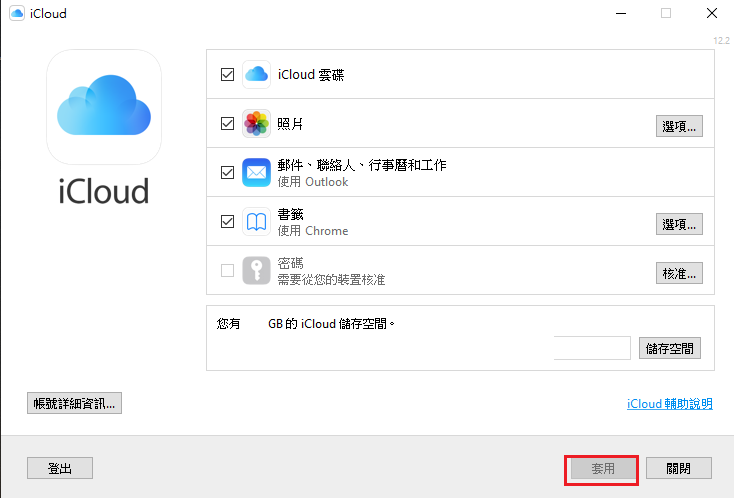The width and height of the screenshot is (734, 498).
Task: Click the large iCloud logo
Action: [x=104, y=107]
